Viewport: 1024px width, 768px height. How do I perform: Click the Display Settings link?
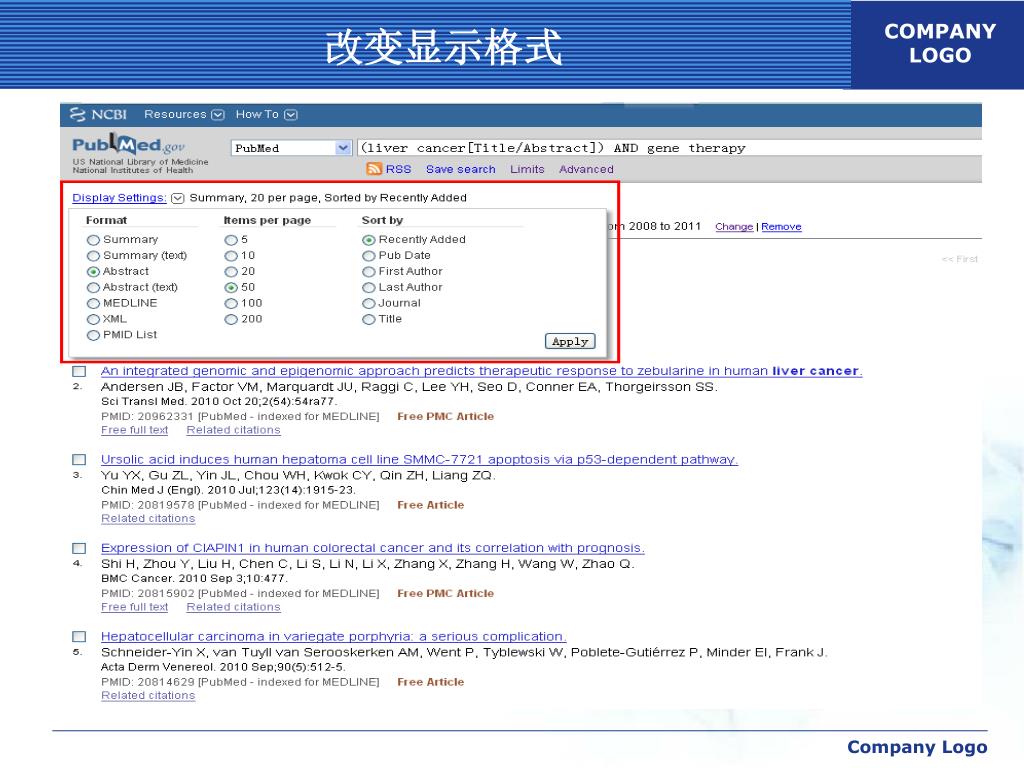119,198
